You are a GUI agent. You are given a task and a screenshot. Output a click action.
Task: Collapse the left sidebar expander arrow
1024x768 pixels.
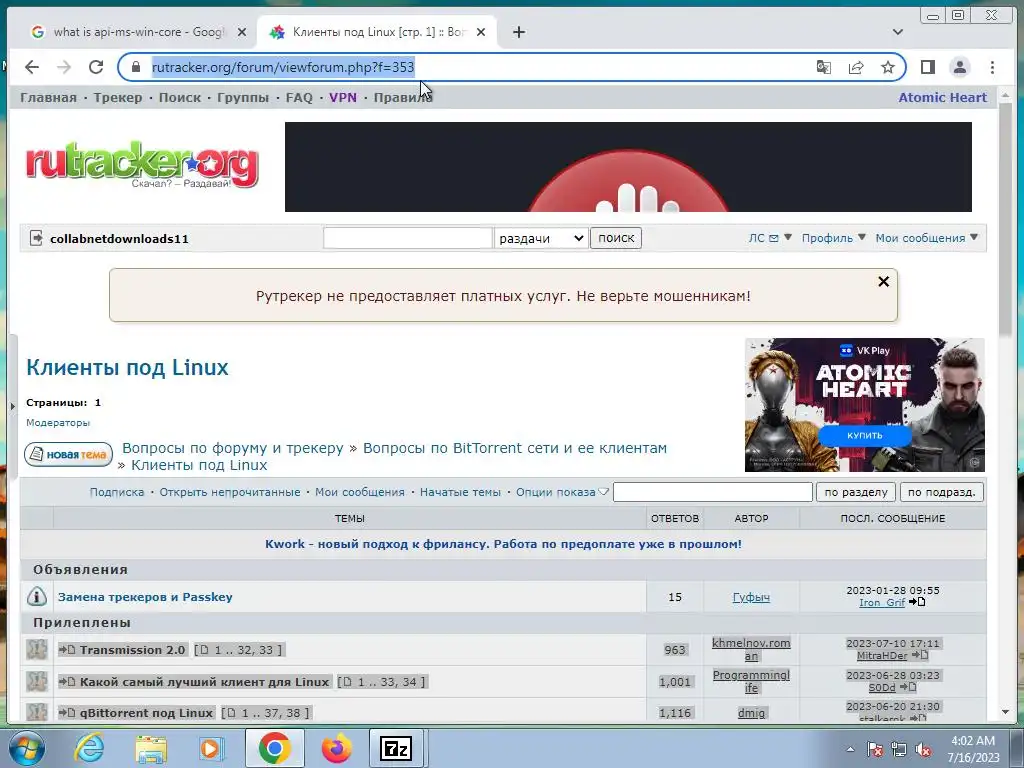click(12, 406)
